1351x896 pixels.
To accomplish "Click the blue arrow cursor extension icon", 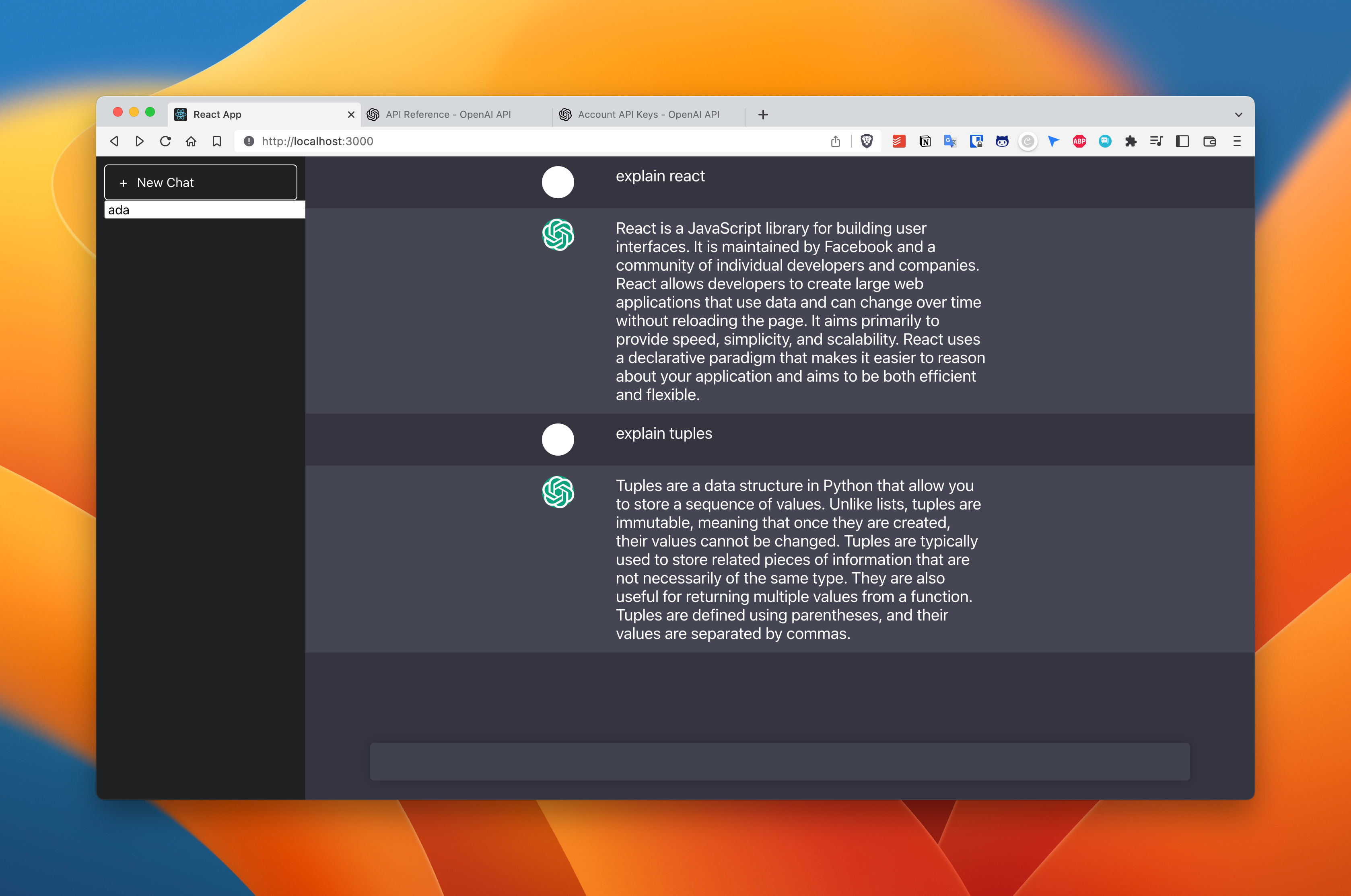I will 1053,141.
